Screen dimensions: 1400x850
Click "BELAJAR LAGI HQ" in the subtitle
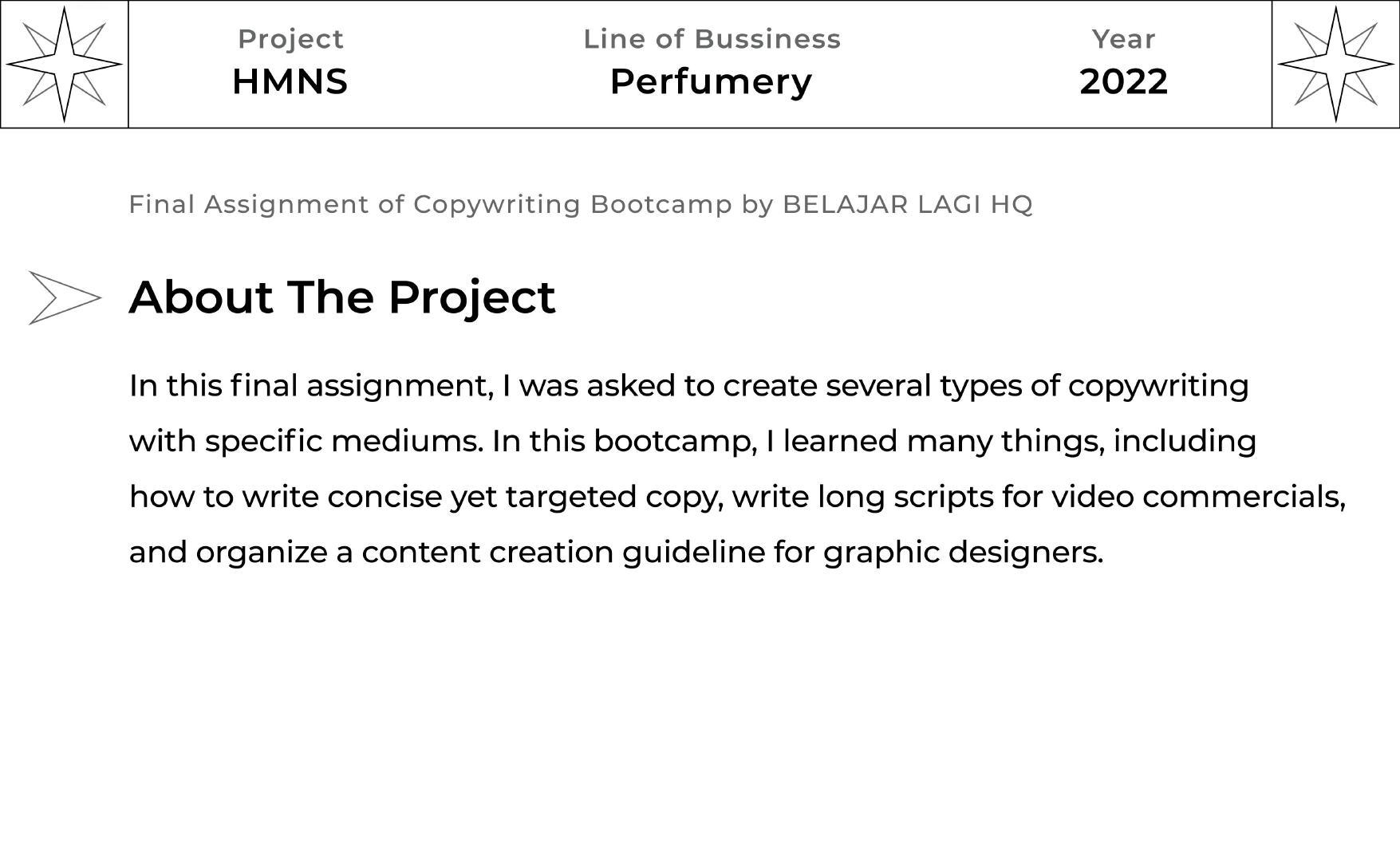(907, 204)
